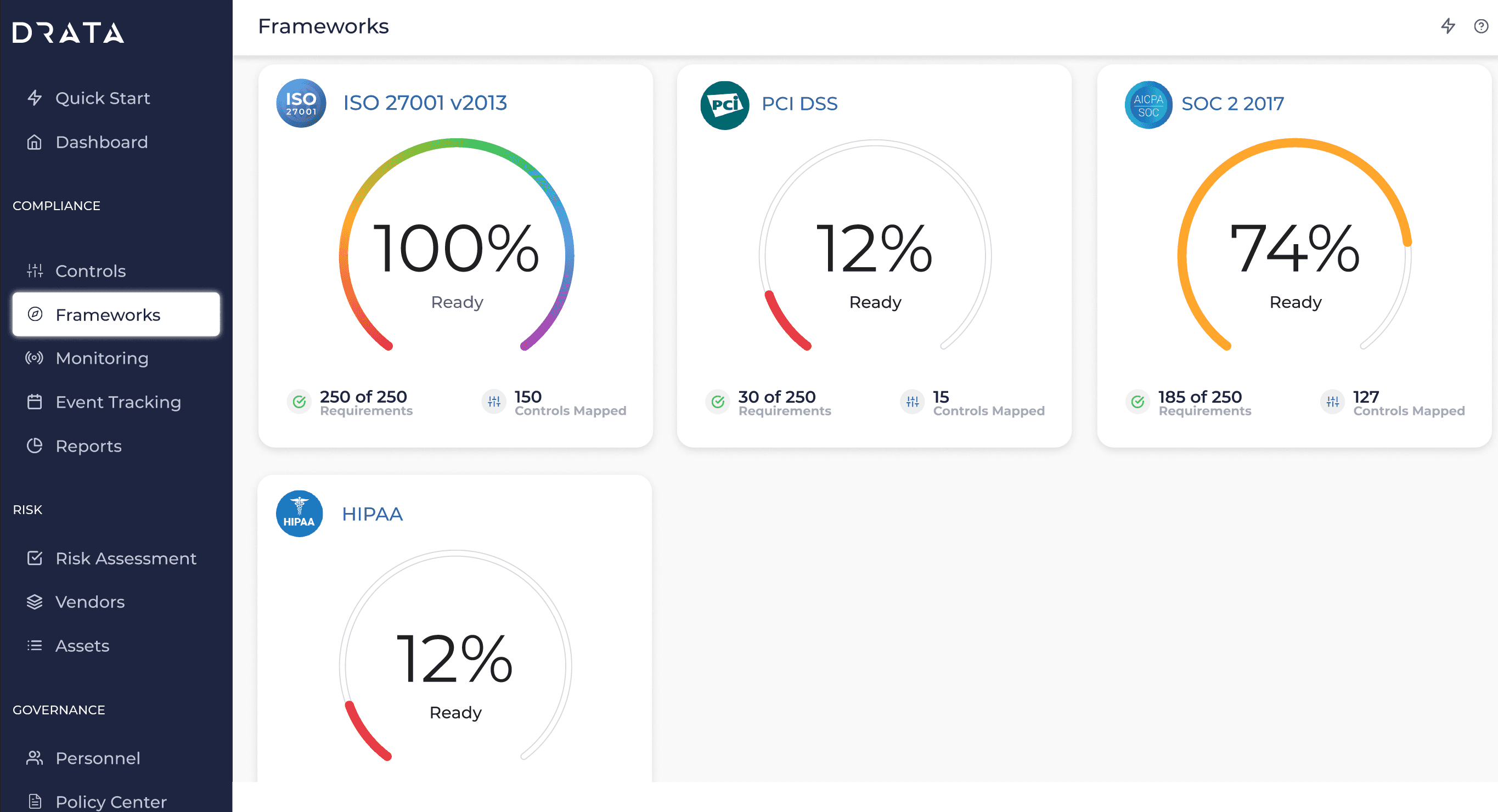Click the Vendors layers sidebar icon
This screenshot has height=812, width=1498.
pos(35,601)
